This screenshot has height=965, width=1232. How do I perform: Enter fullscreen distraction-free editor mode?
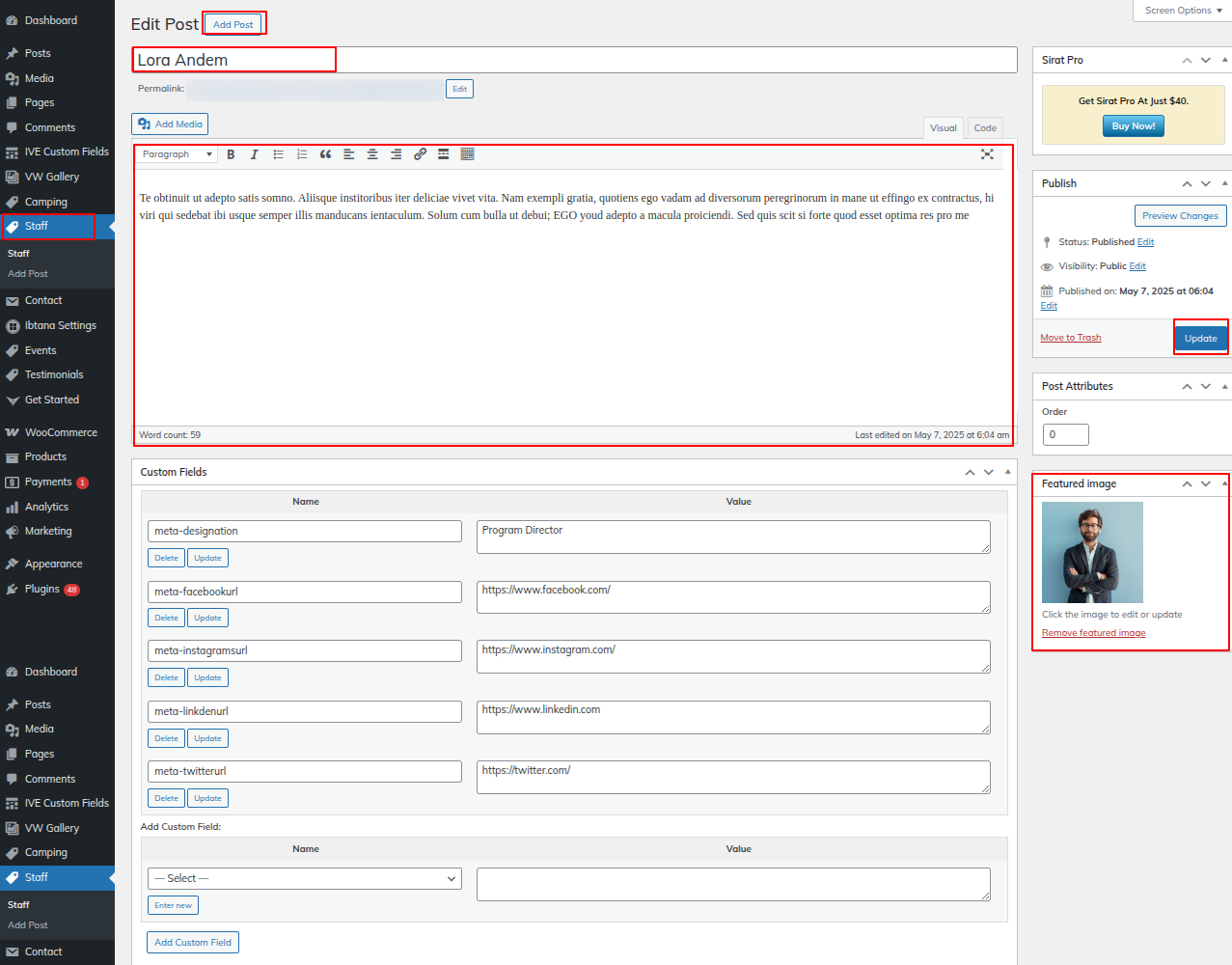pyautogui.click(x=987, y=154)
